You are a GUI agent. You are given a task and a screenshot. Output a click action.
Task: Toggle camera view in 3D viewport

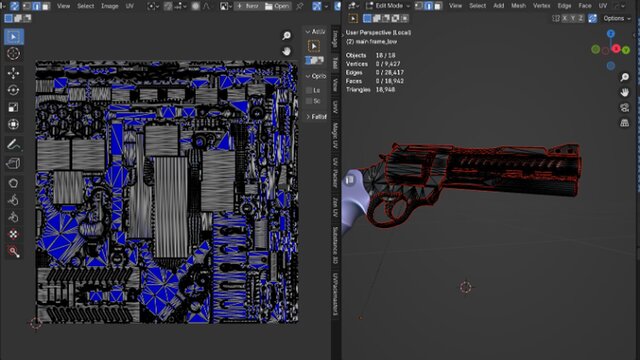pos(624,108)
